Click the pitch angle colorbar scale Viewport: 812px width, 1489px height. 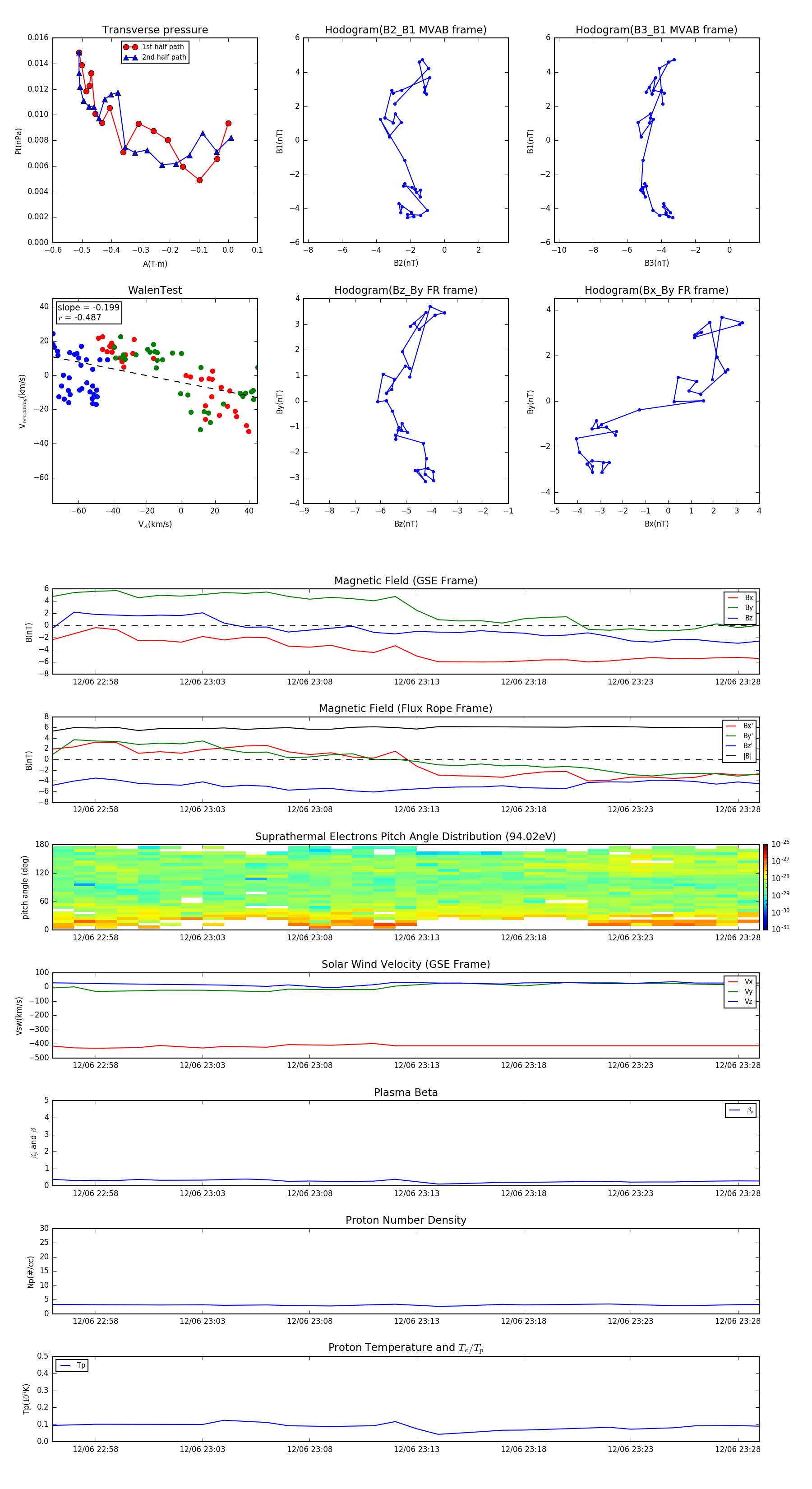(x=765, y=887)
